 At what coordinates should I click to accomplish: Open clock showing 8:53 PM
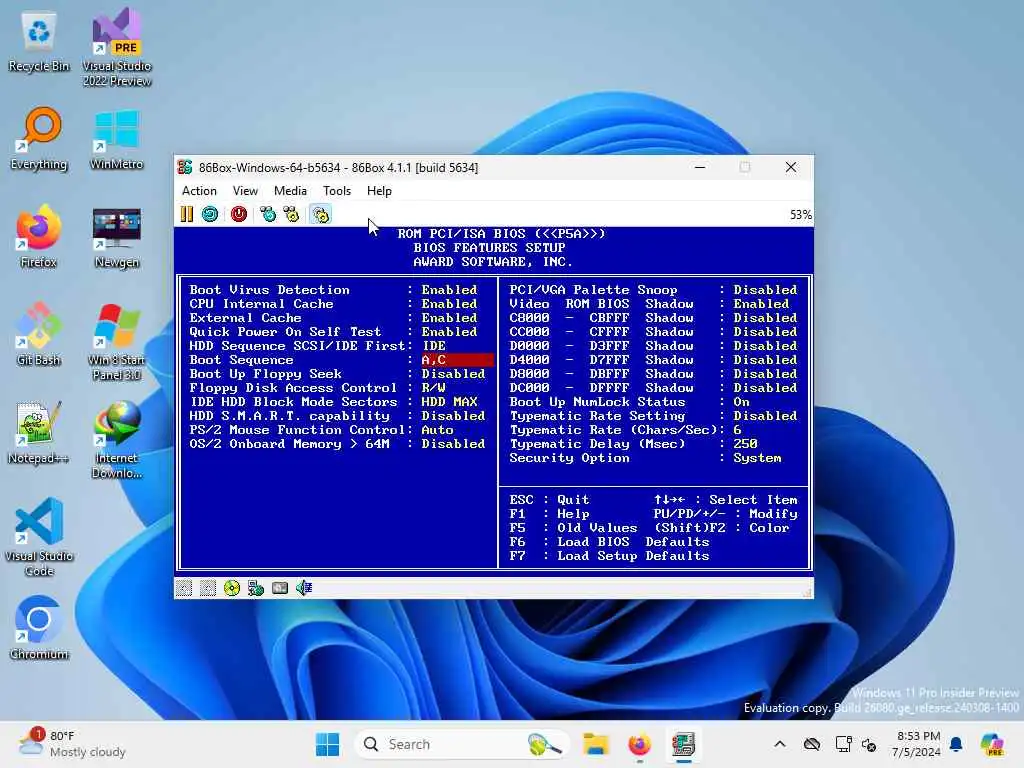917,744
